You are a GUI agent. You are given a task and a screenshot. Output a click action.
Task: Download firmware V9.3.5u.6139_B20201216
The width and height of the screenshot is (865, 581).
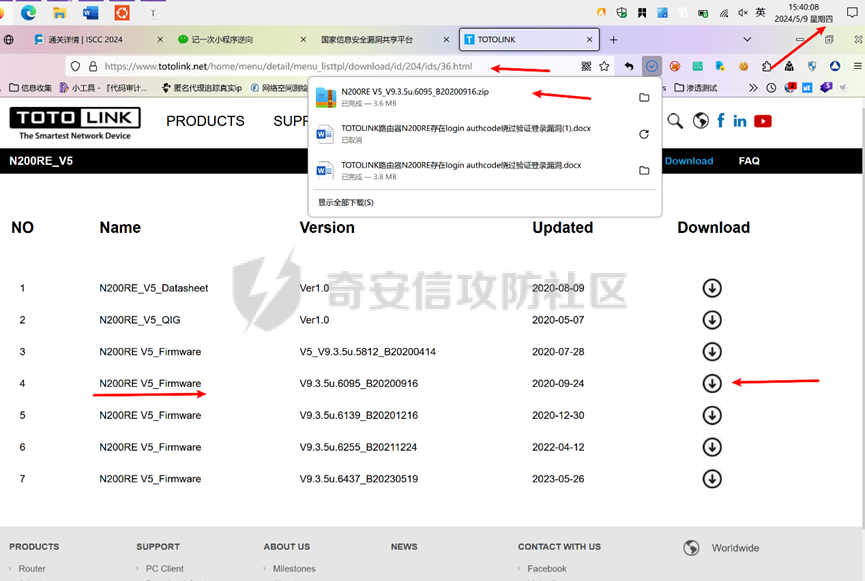(712, 415)
